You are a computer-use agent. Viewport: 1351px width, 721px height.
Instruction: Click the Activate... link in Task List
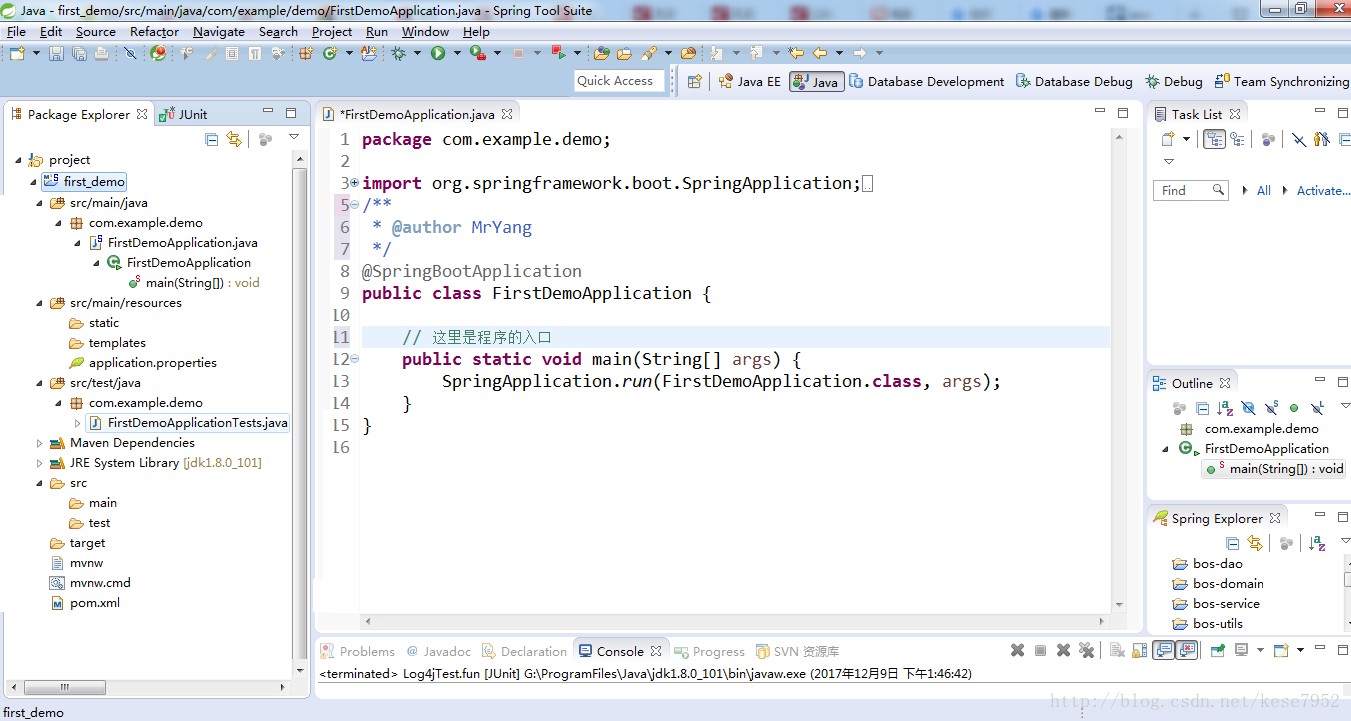1323,190
